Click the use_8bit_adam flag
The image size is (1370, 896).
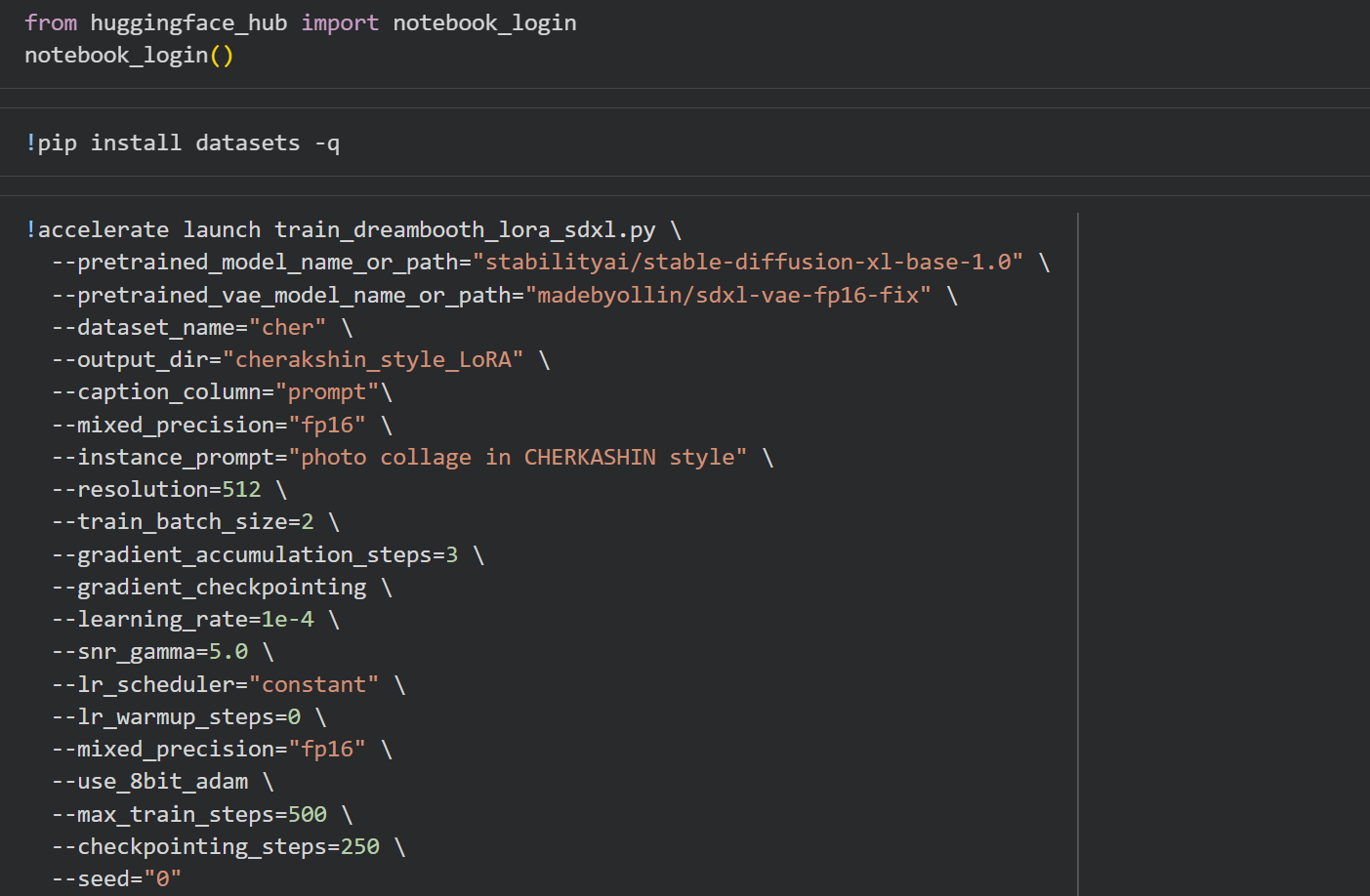pyautogui.click(x=163, y=782)
